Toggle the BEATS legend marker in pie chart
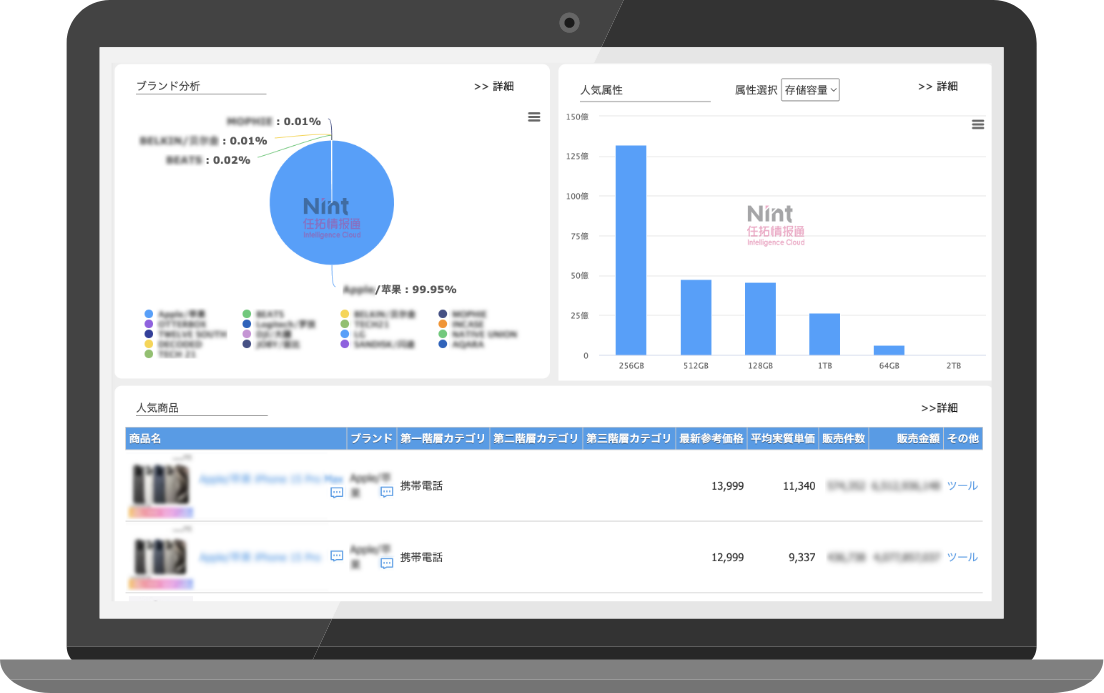 247,314
